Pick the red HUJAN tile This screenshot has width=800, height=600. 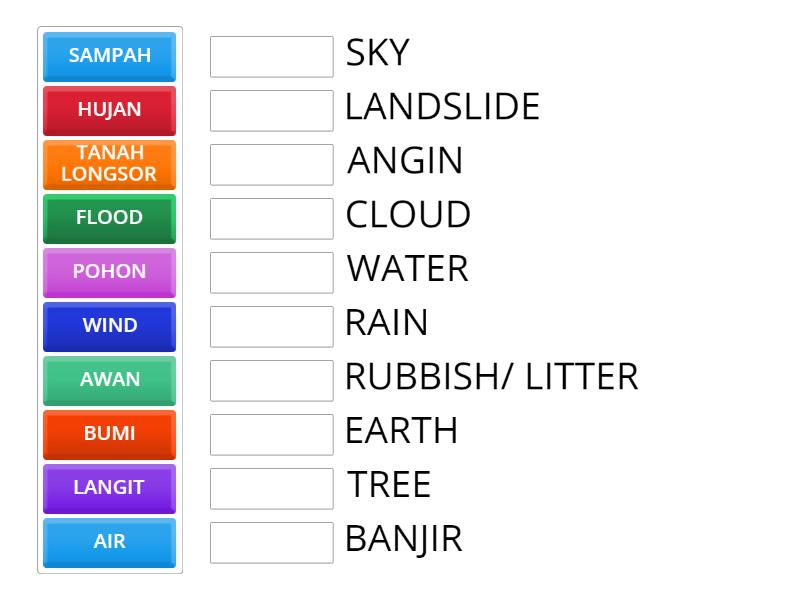point(109,110)
